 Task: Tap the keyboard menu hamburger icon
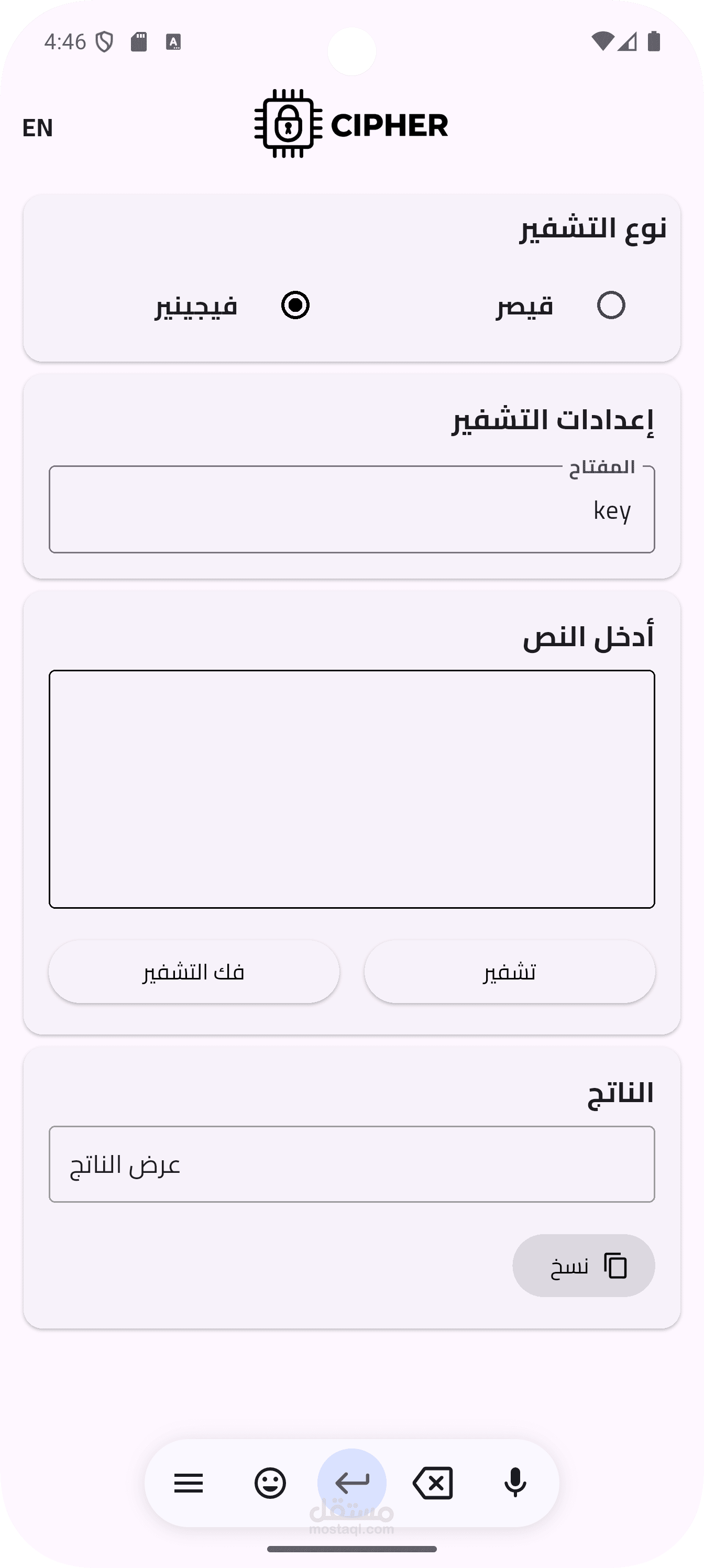tap(189, 1484)
